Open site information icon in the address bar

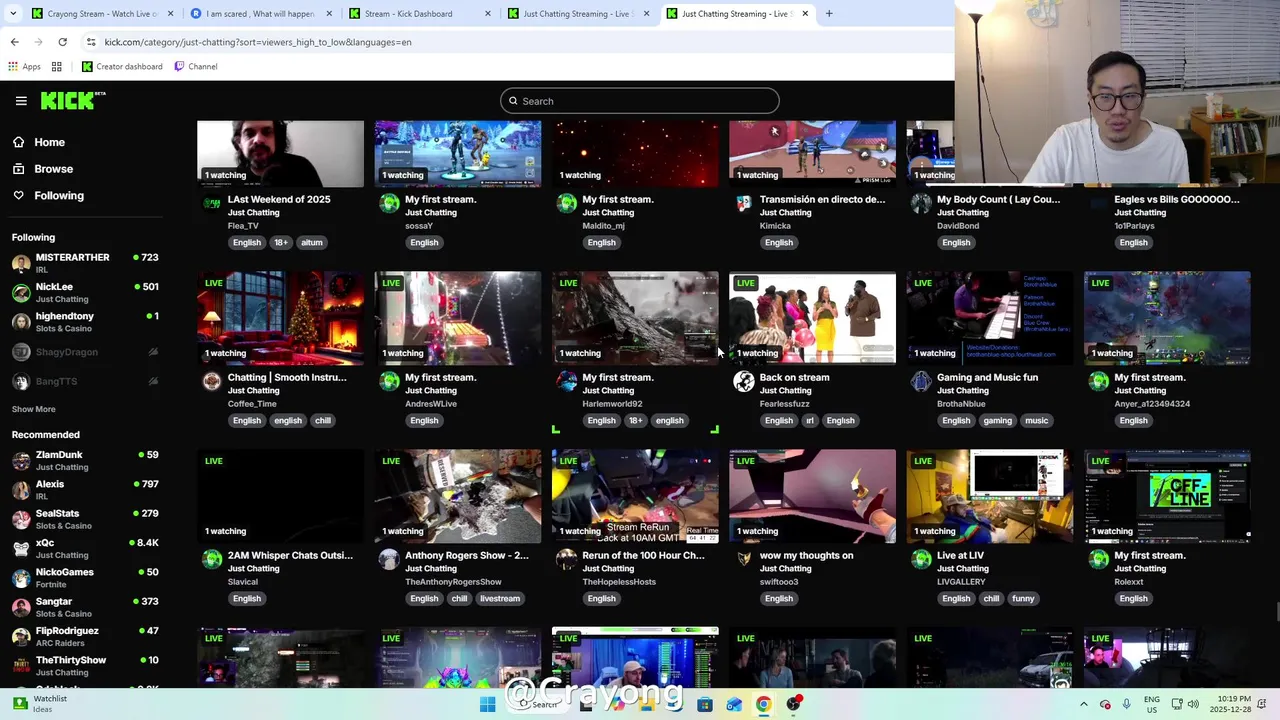pos(91,42)
